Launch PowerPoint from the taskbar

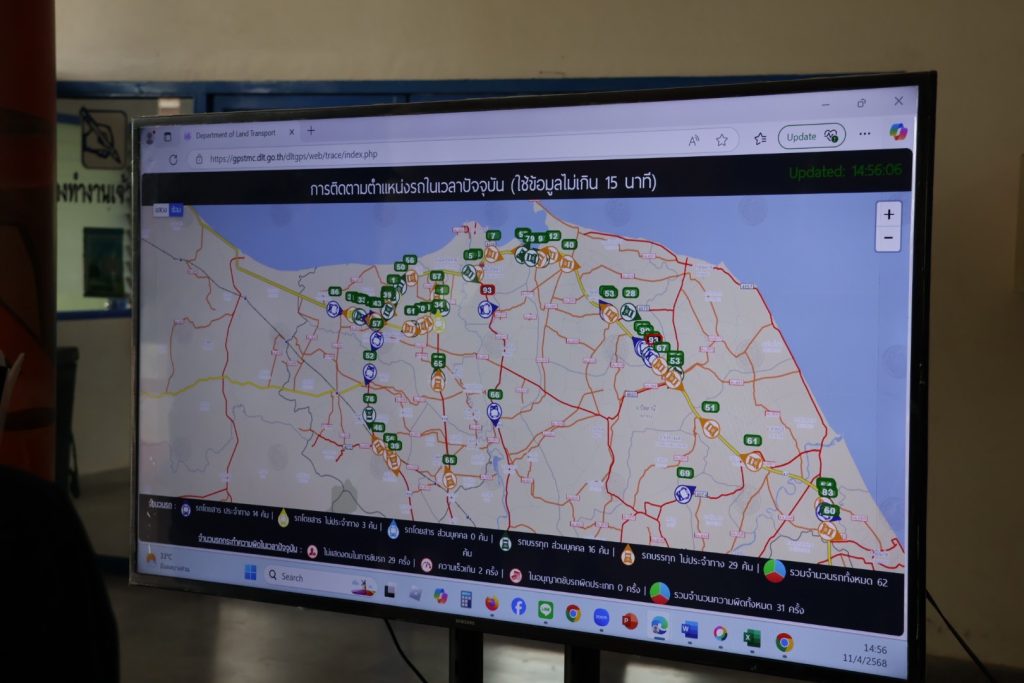(629, 621)
